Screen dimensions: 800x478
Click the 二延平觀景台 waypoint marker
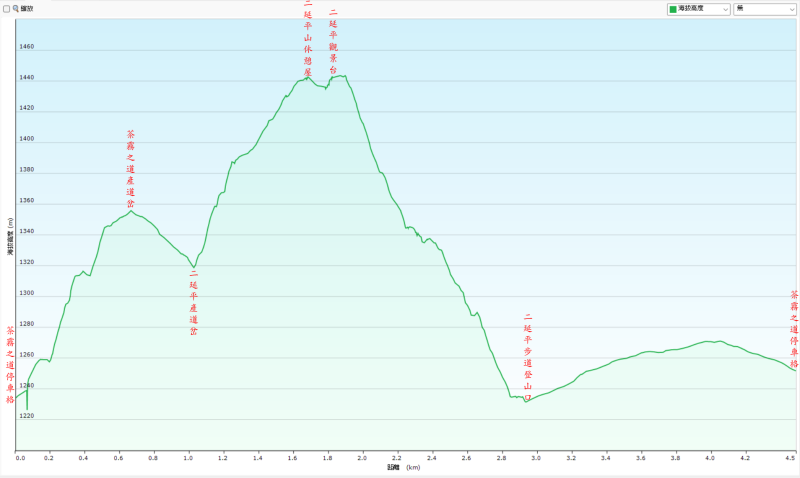[x=333, y=42]
